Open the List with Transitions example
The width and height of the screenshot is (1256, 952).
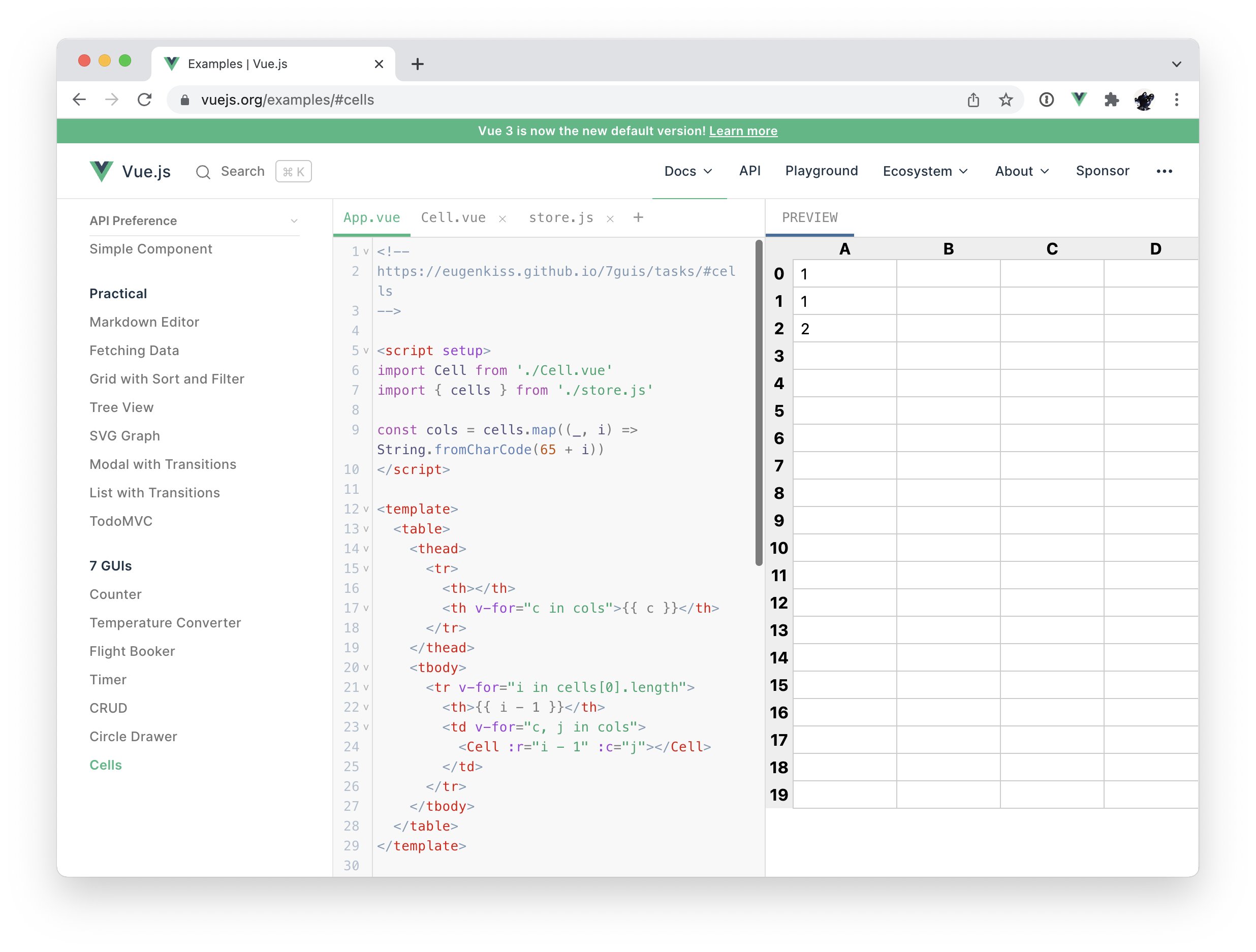click(x=154, y=493)
